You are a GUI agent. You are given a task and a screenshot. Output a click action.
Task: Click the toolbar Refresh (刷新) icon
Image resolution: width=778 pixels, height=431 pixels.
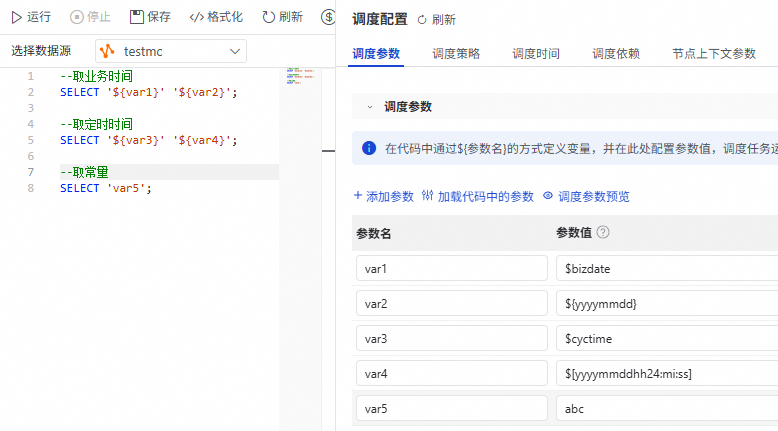268,17
